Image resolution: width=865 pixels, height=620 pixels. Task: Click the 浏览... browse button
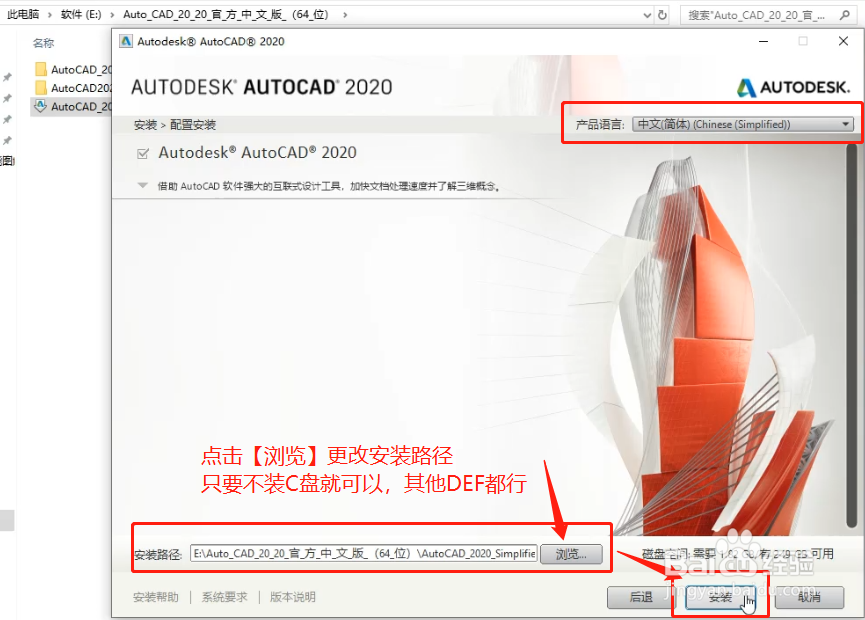point(571,554)
